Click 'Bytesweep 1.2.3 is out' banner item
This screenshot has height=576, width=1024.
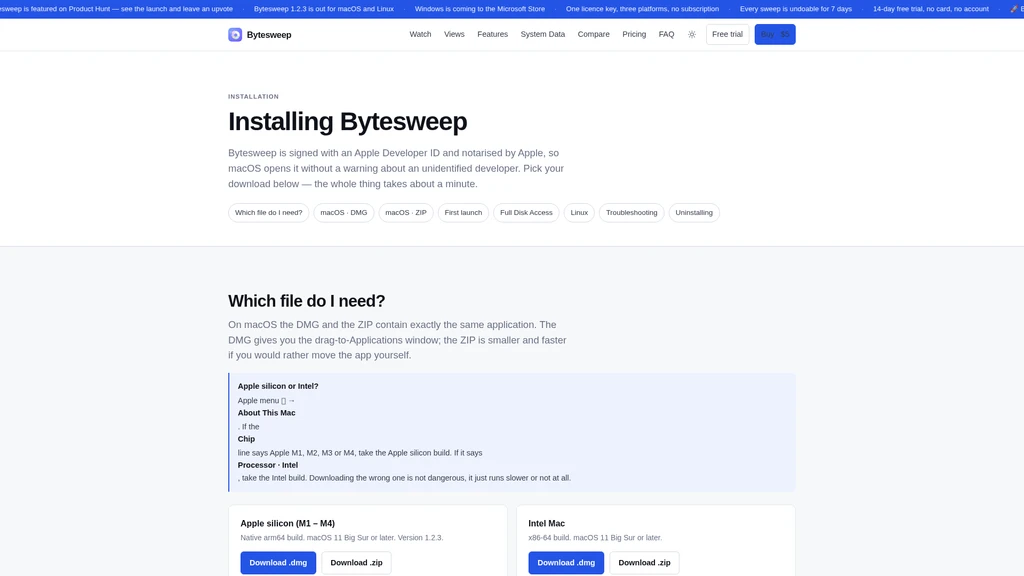tap(324, 9)
